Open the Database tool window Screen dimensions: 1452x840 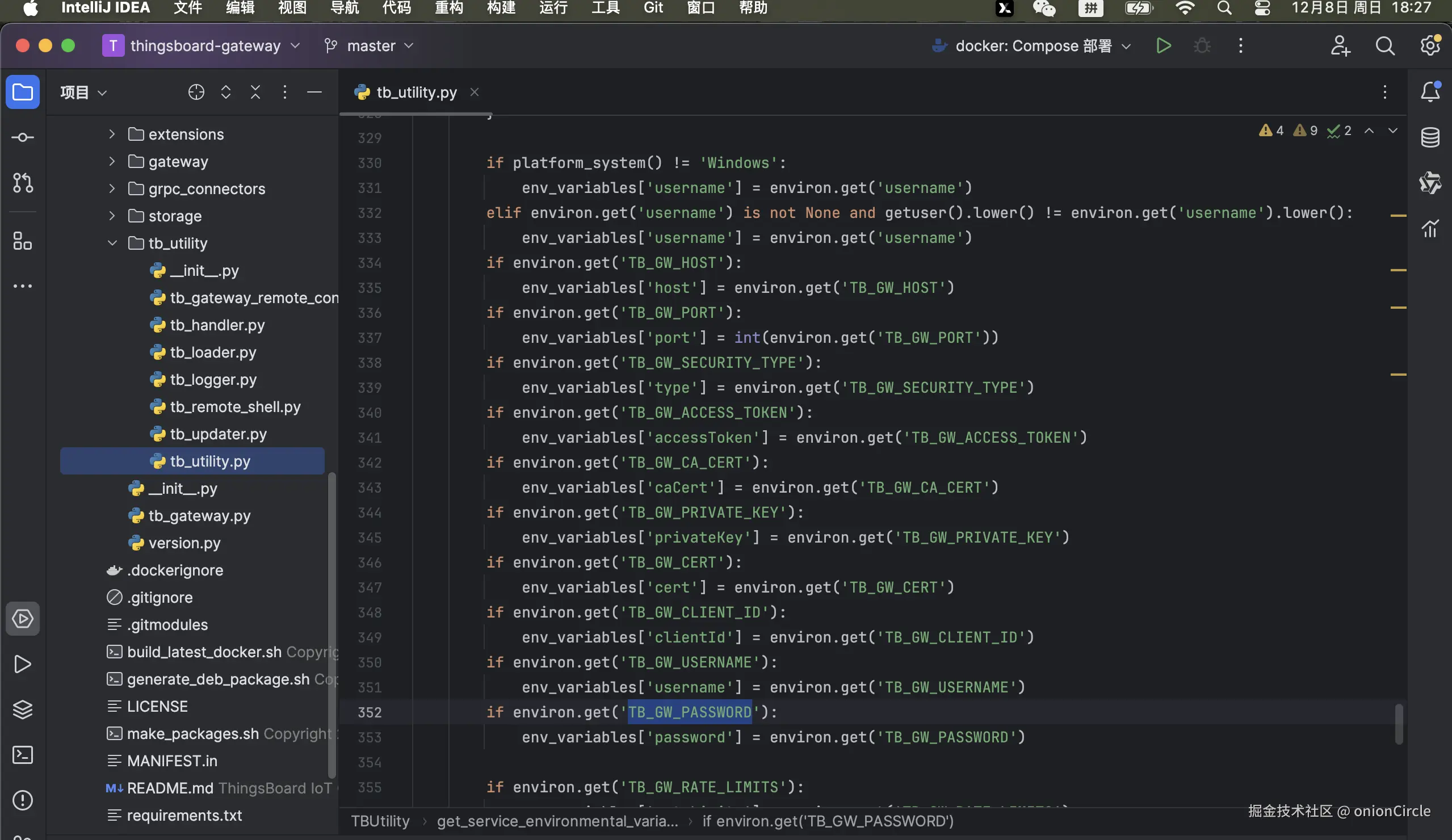1429,138
